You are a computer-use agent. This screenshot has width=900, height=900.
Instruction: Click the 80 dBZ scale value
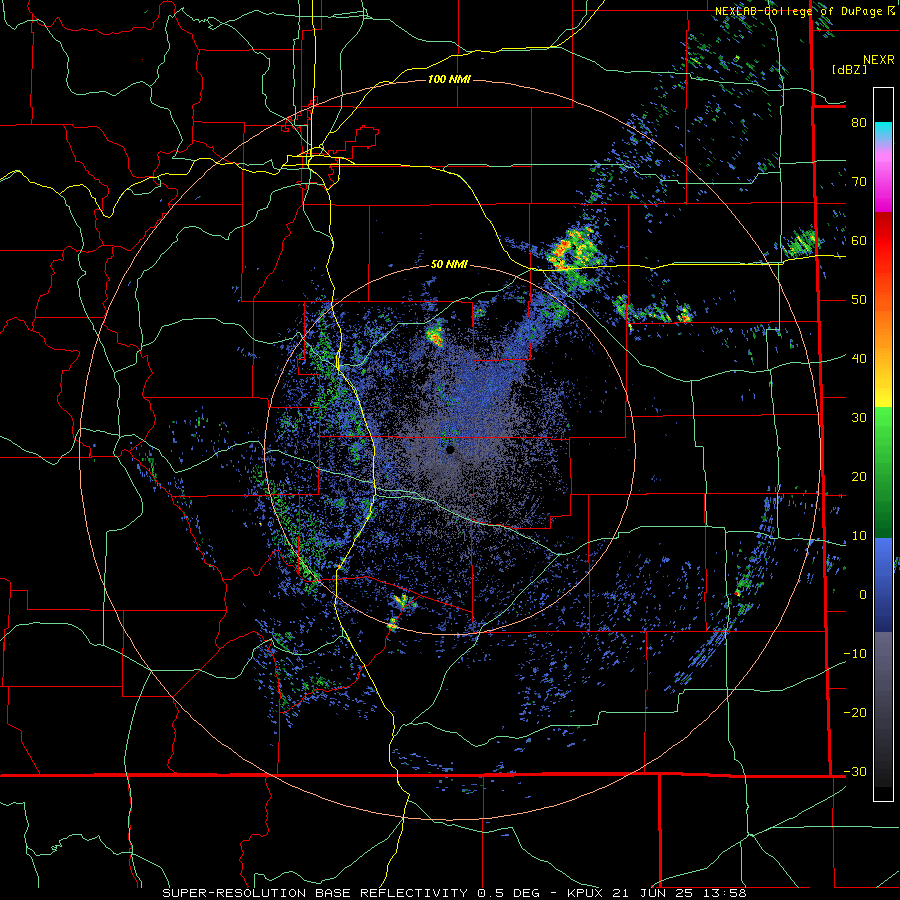859,122
